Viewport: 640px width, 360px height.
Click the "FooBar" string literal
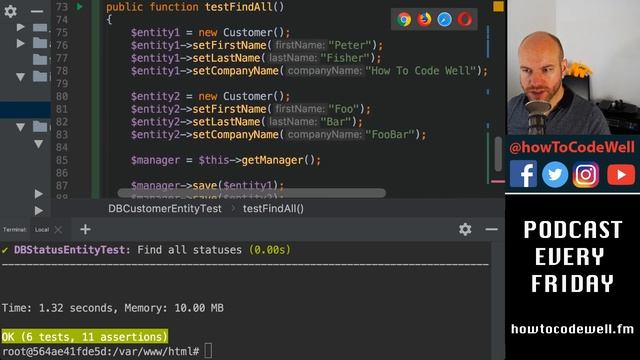click(390, 134)
